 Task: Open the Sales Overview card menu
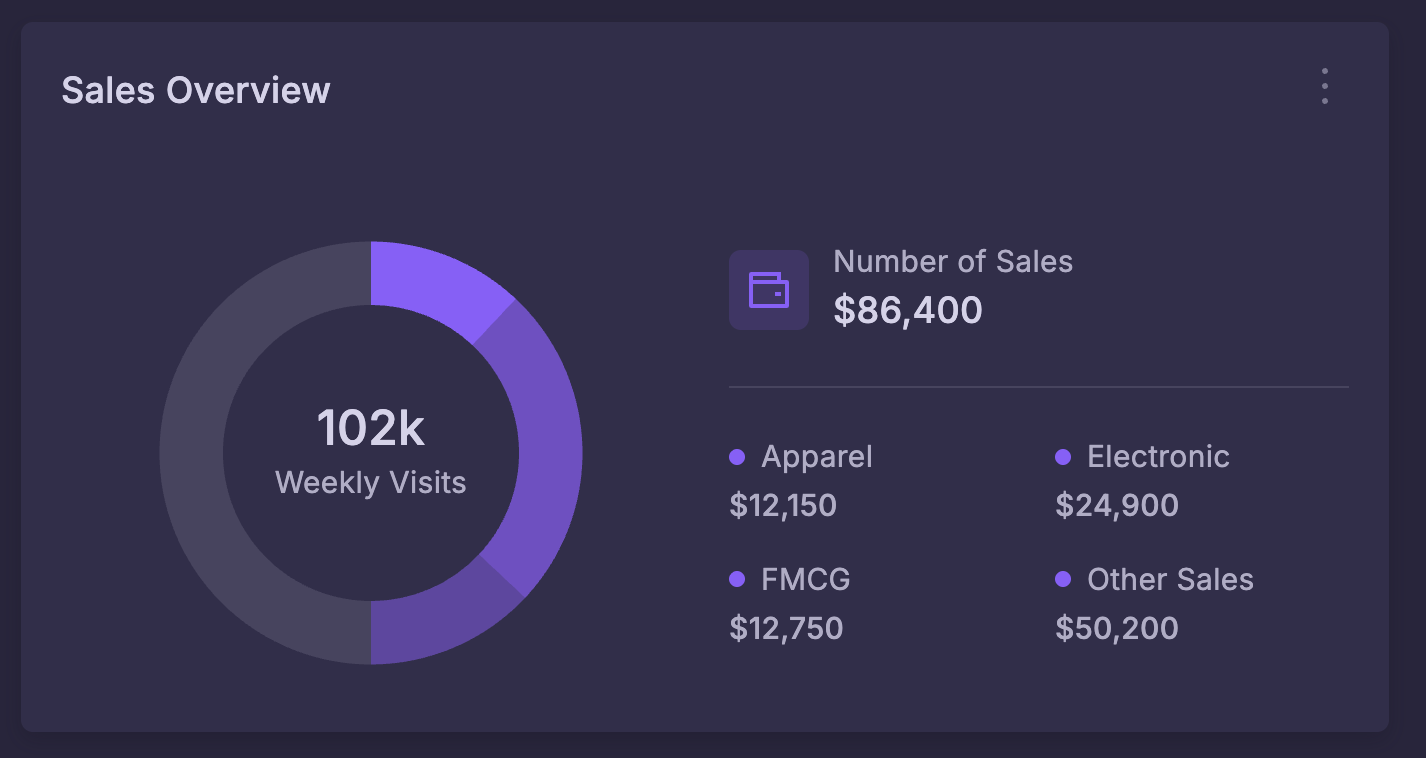point(1324,87)
